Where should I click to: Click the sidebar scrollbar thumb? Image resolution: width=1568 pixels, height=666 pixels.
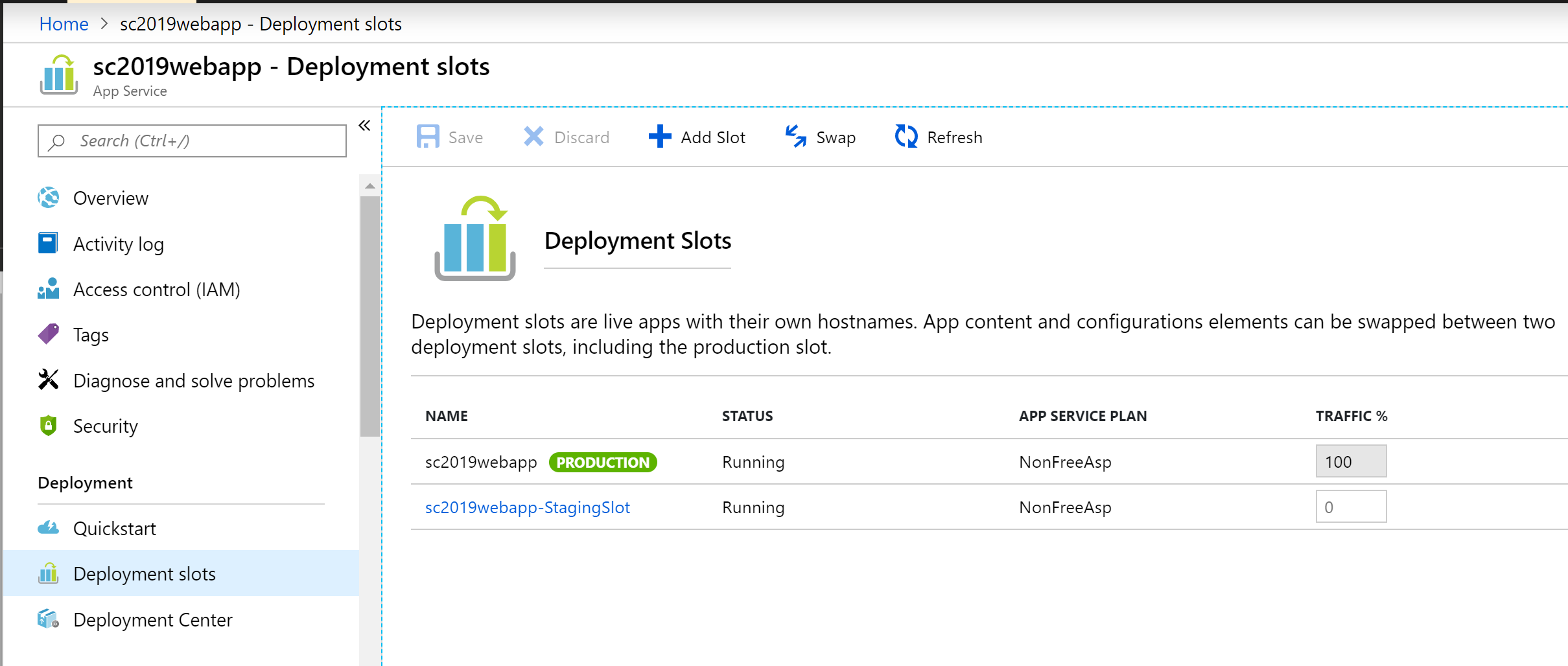click(x=370, y=316)
